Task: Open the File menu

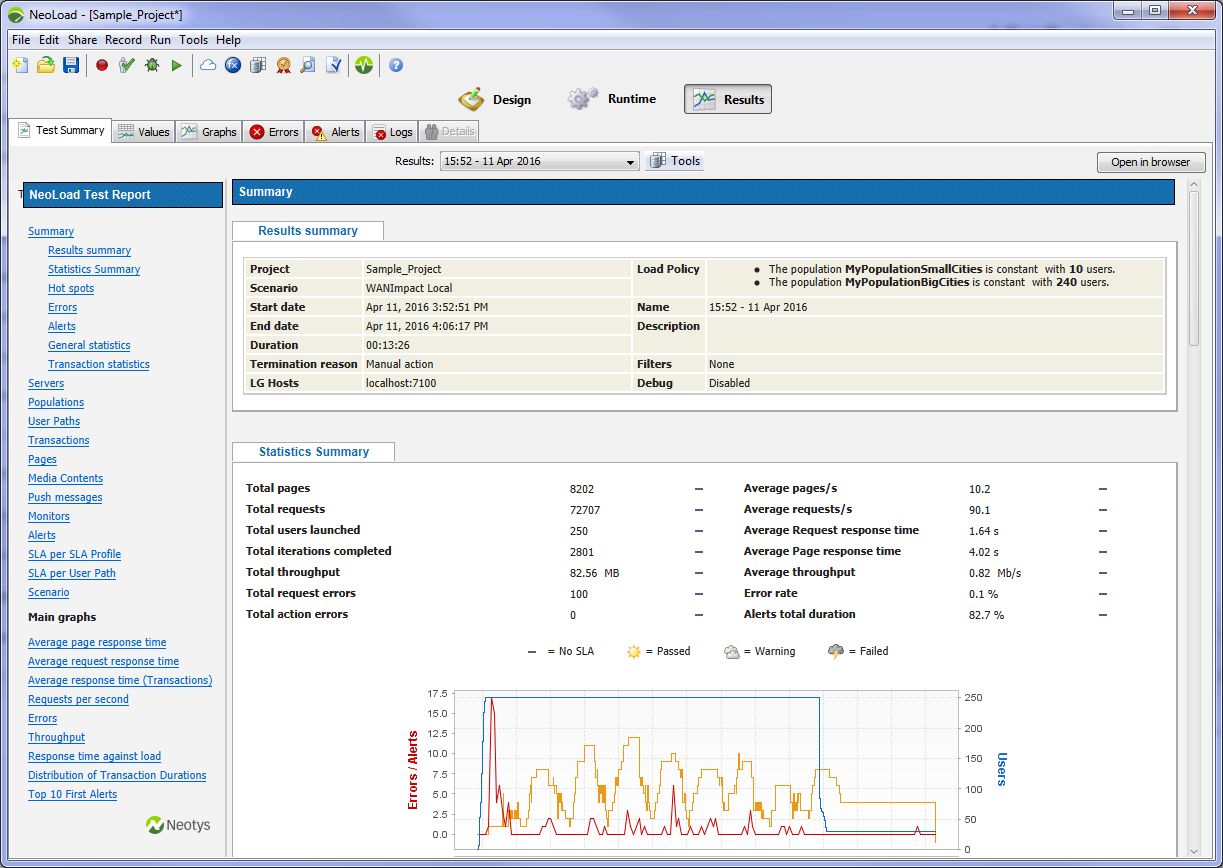Action: 21,40
